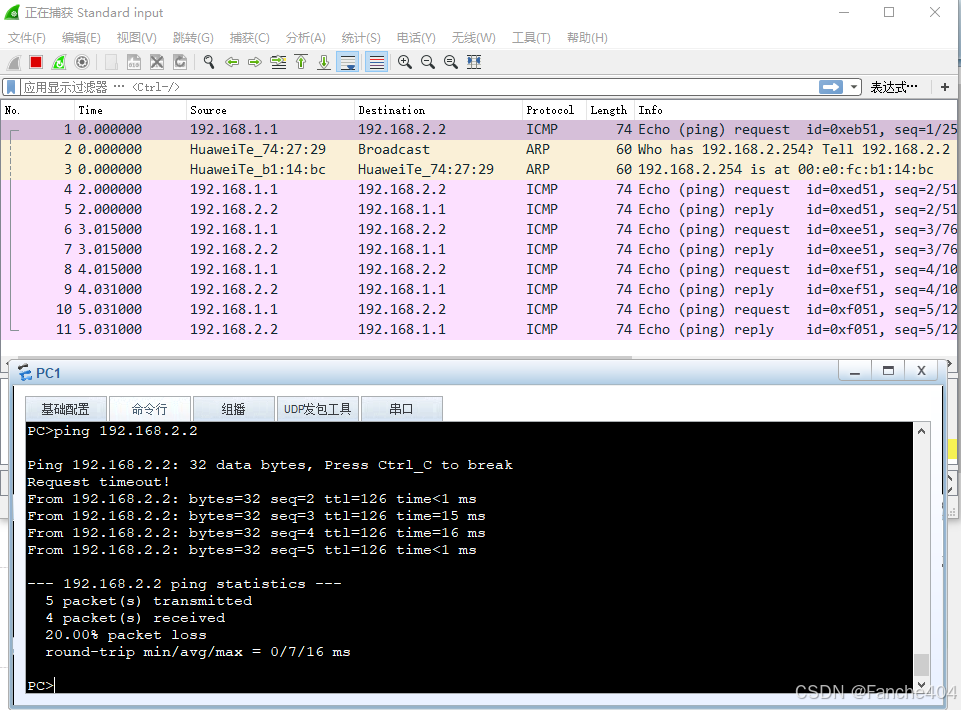Click the open capture file icon
The width and height of the screenshot is (961, 710).
point(111,62)
